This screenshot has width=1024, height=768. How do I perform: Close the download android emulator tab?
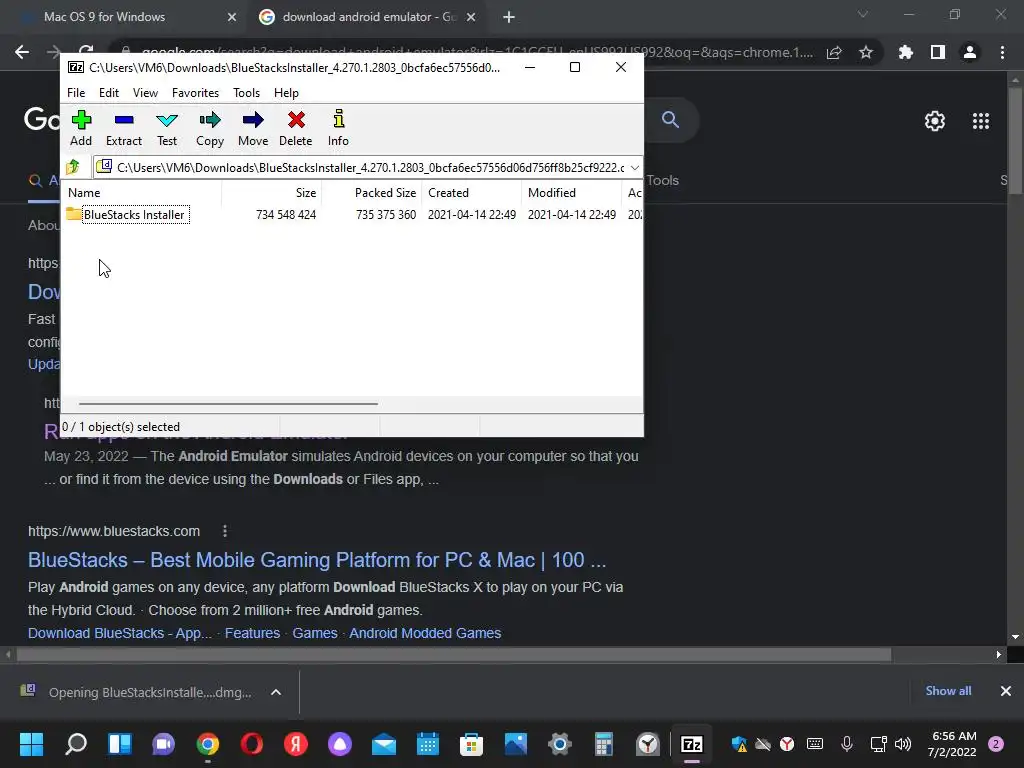point(470,17)
